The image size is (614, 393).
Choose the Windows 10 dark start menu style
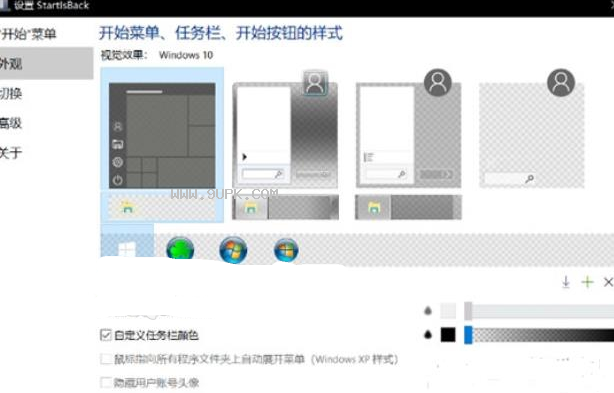point(162,135)
